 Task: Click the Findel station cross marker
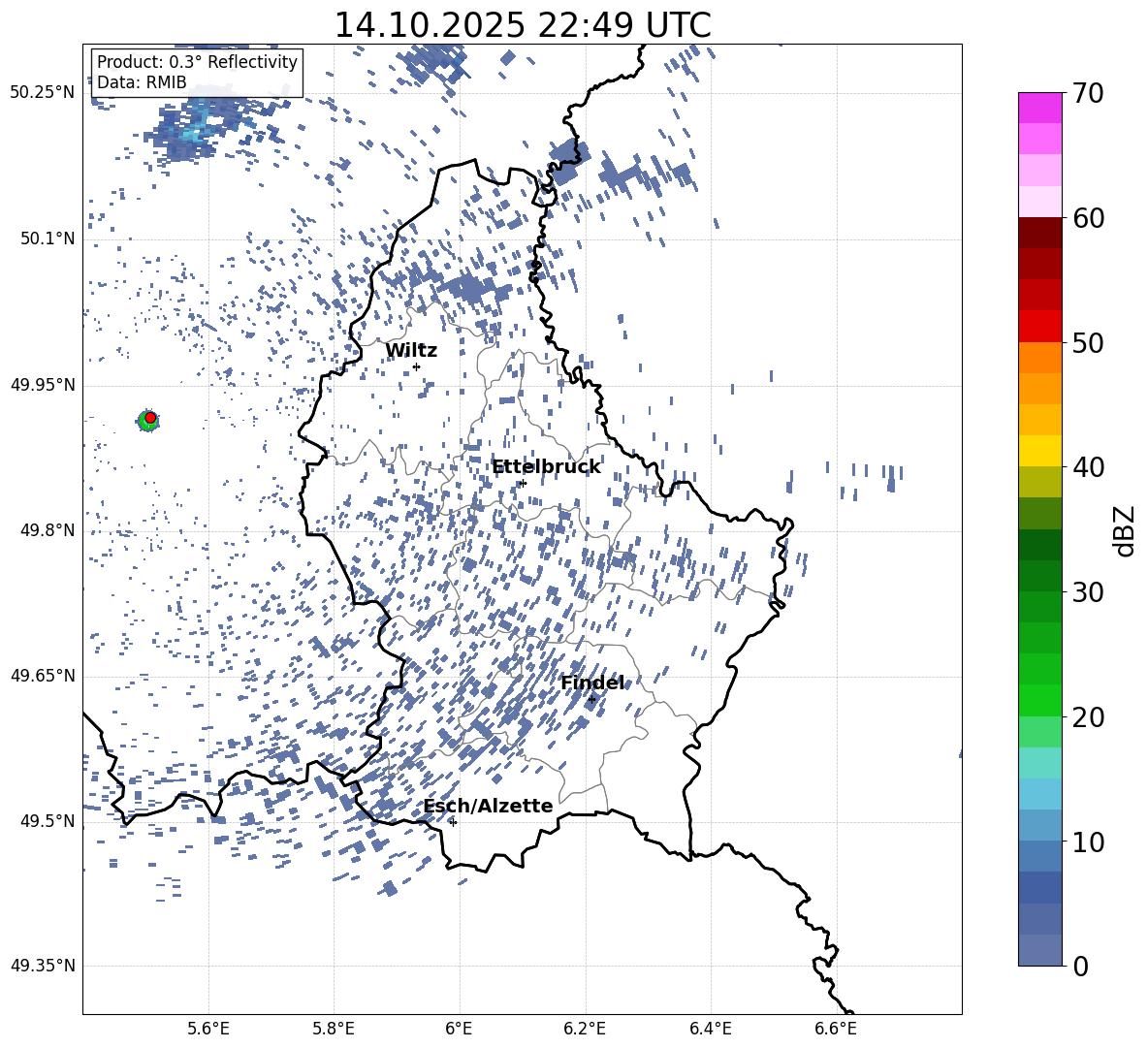coord(591,700)
